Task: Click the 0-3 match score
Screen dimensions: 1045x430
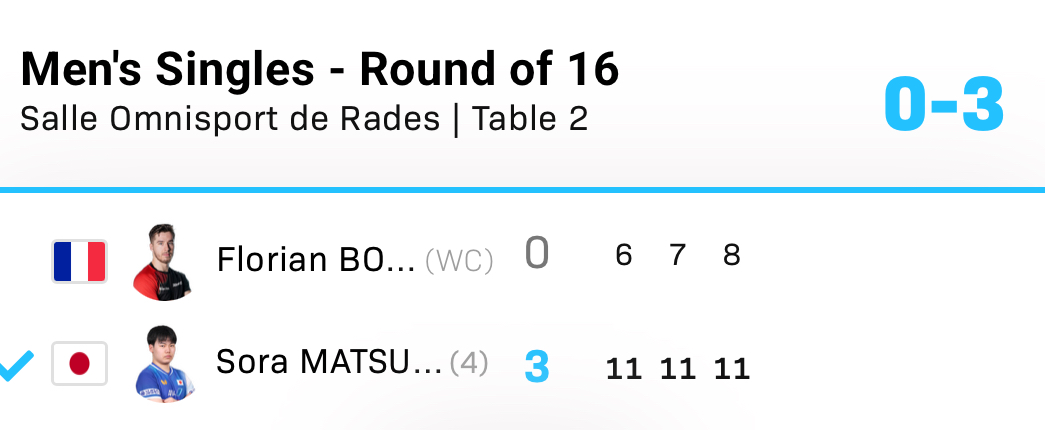Action: tap(944, 104)
